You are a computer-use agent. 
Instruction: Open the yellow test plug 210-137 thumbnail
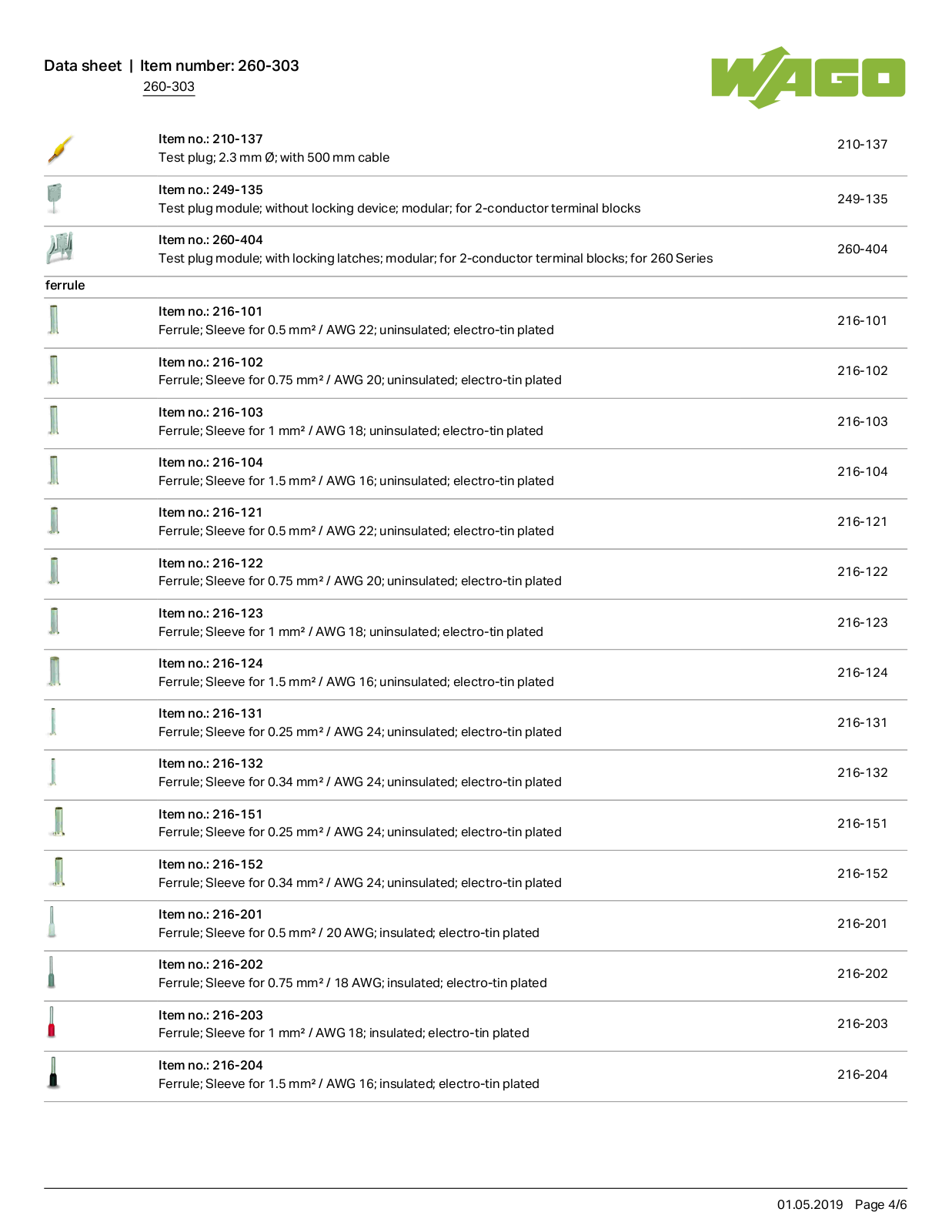(x=60, y=150)
